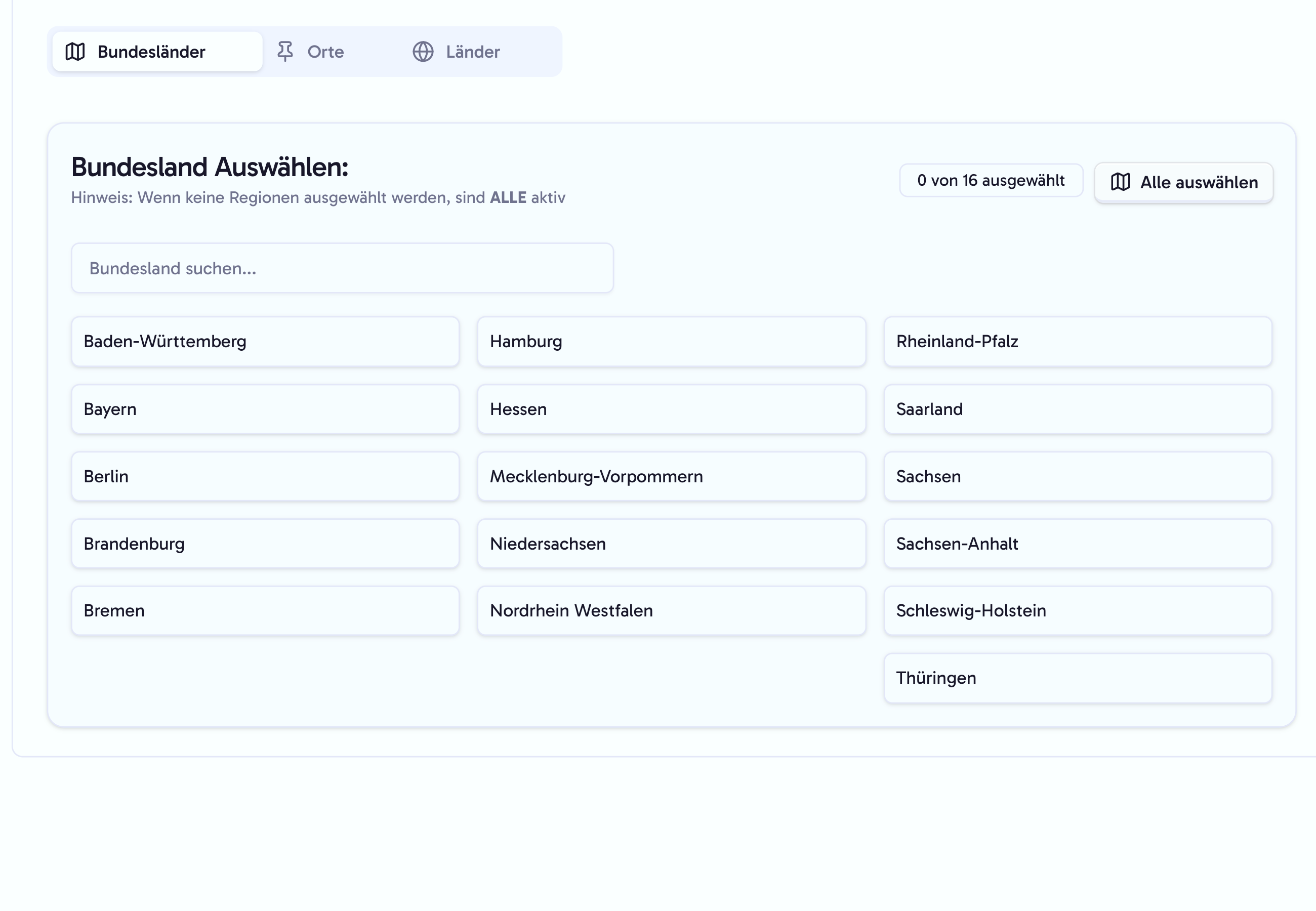Click the Bundesland Auswählen heading
This screenshot has width=1316, height=911.
point(210,167)
